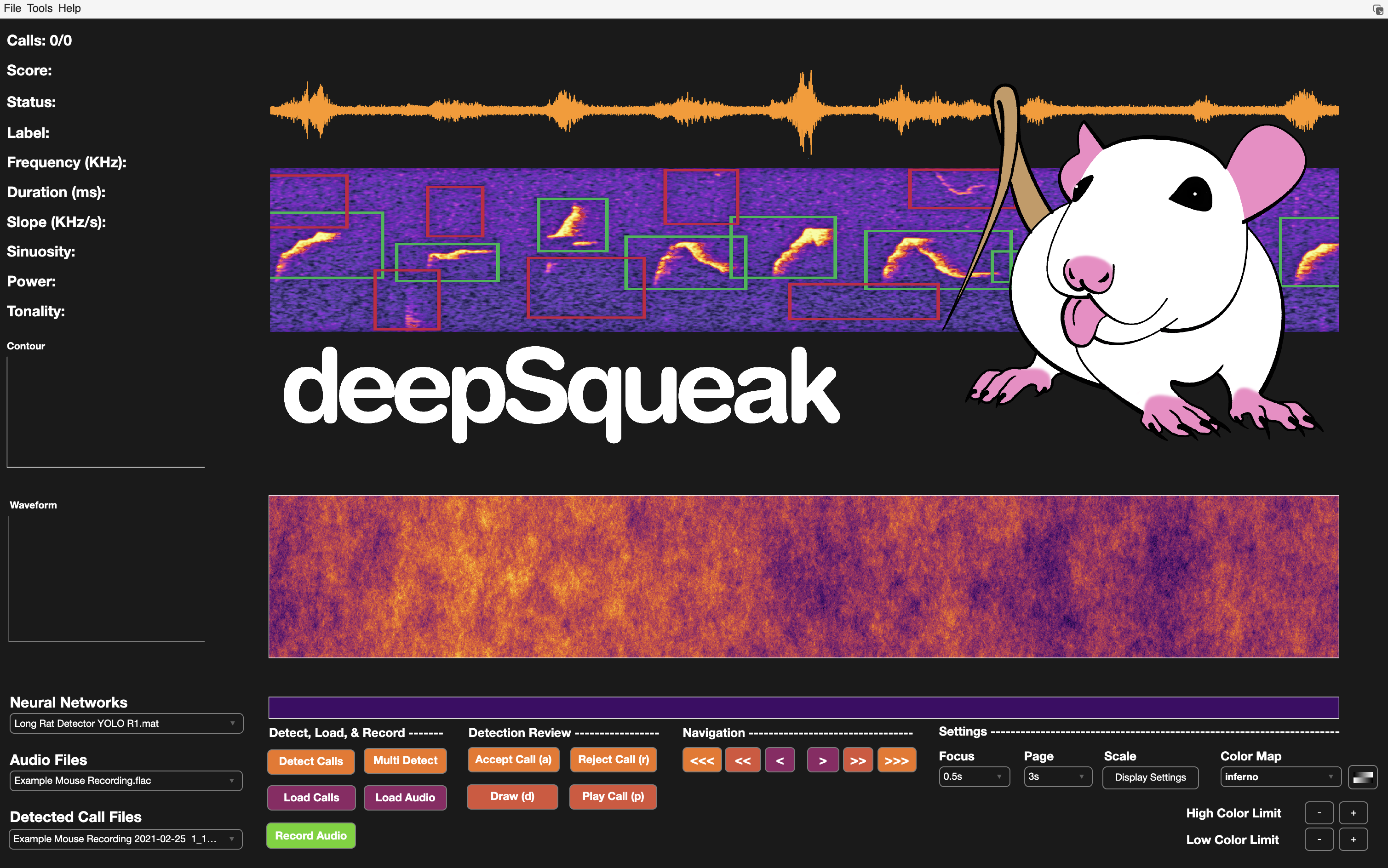Screen dimensions: 1388x868
Task: Open the Detected Call Files dropdown
Action: click(126, 839)
